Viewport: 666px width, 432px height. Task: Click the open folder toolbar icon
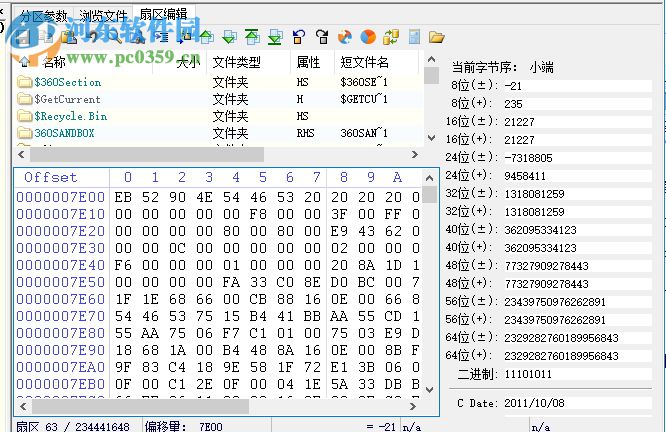pyautogui.click(x=436, y=37)
